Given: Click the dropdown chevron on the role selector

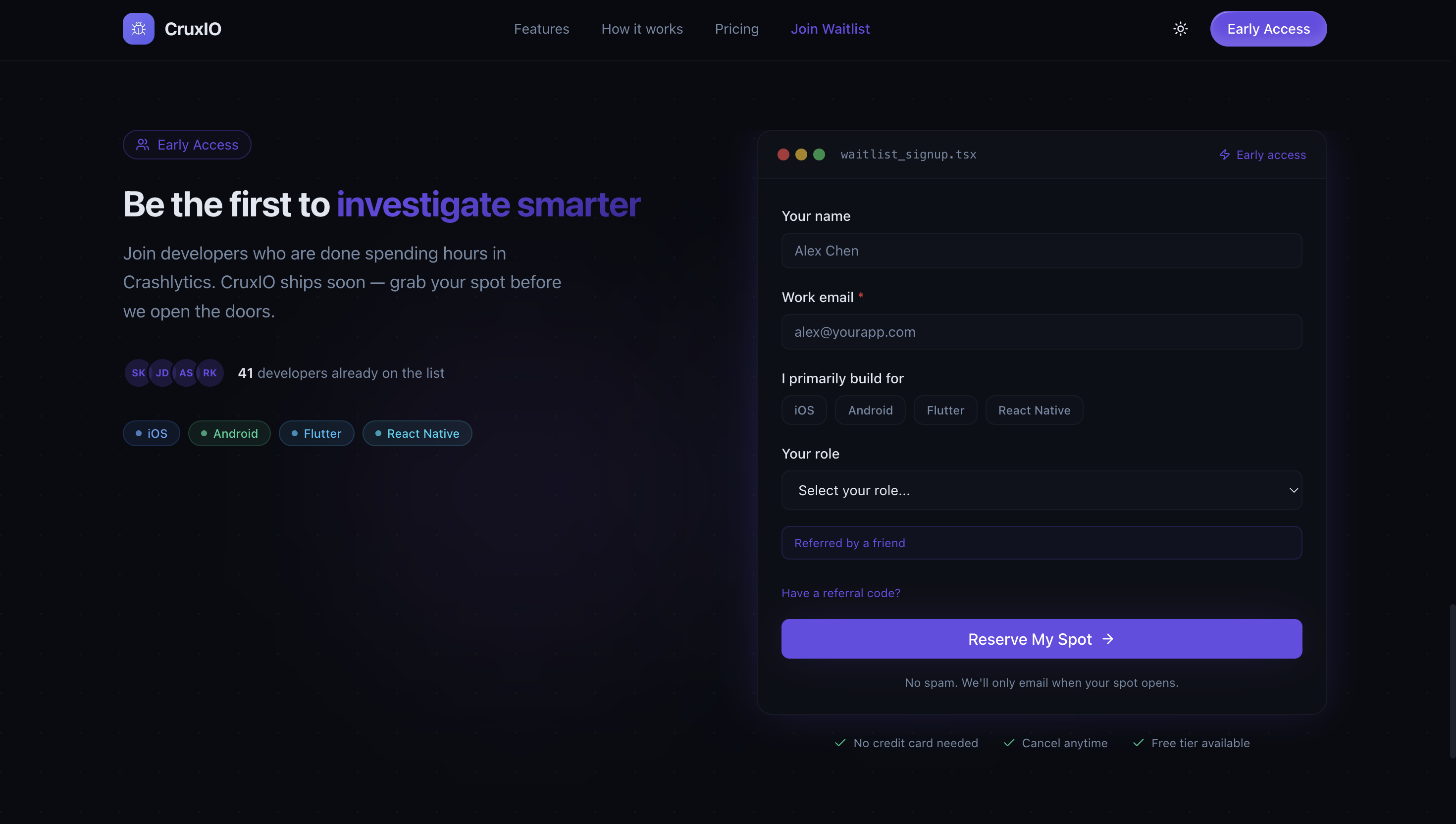Looking at the screenshot, I should tap(1293, 490).
